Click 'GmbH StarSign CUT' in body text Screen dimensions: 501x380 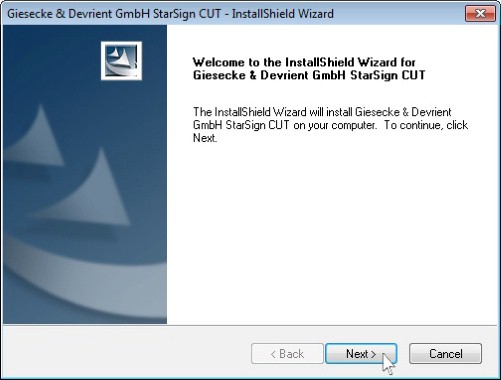(x=241, y=125)
